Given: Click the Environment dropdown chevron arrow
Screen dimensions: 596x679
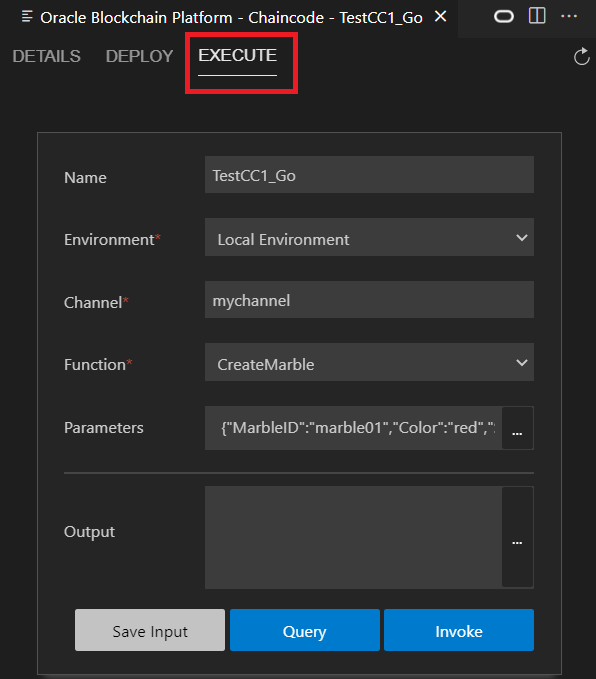Looking at the screenshot, I should (x=522, y=238).
